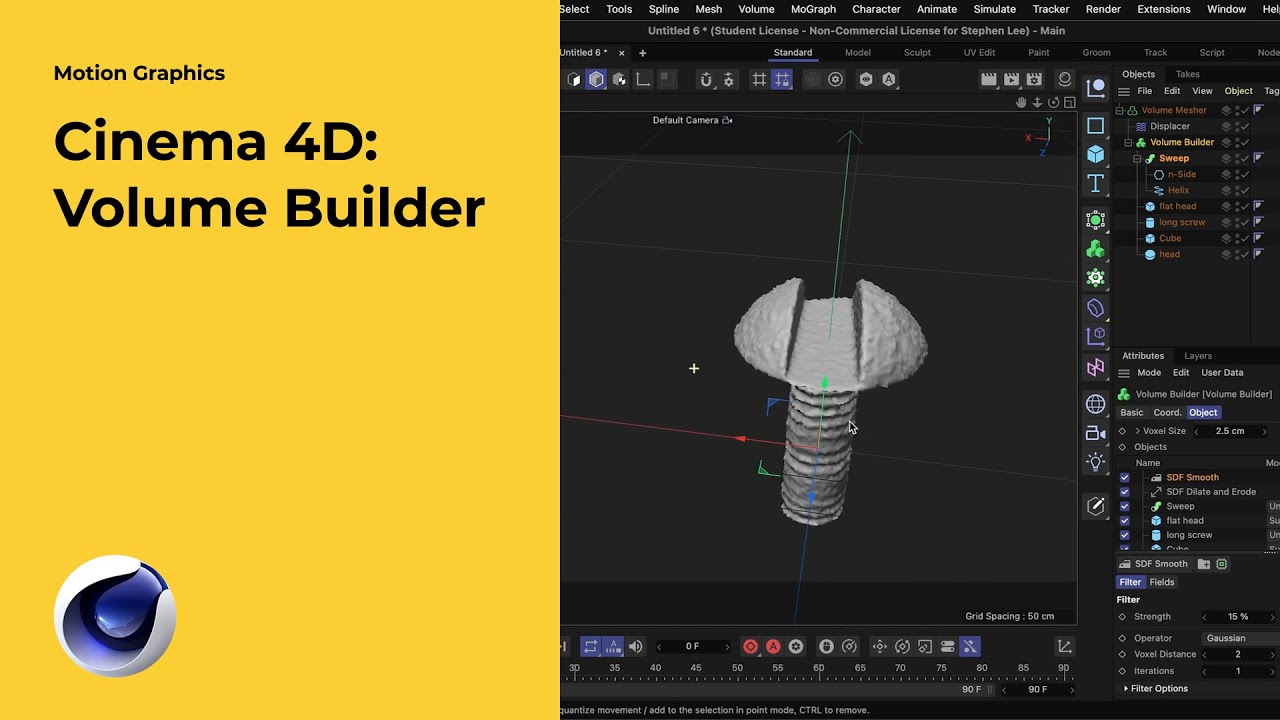The height and width of the screenshot is (720, 1280).
Task: Increase the Strength value arrow
Action: click(1272, 617)
